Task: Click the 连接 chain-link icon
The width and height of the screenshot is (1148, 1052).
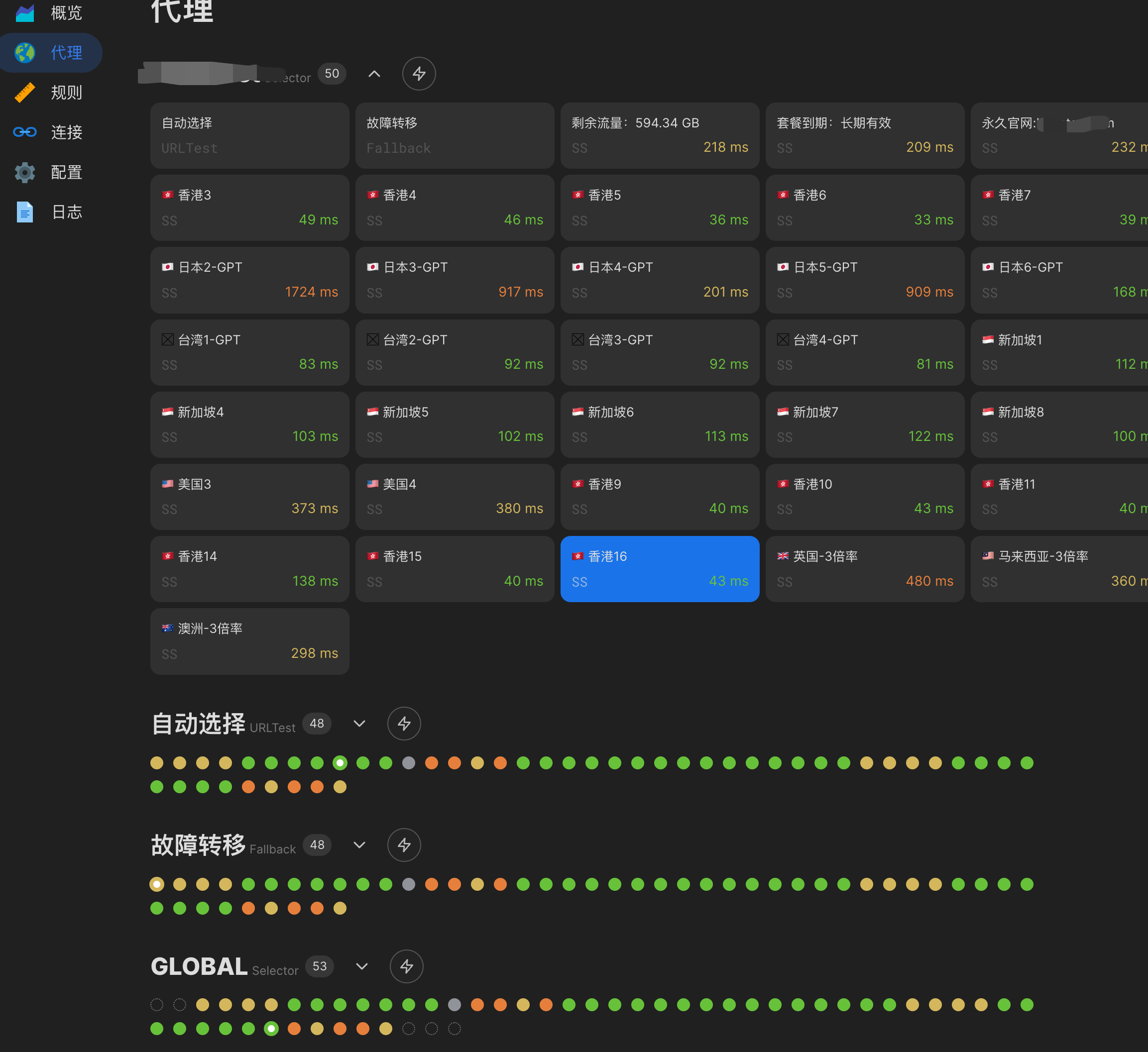Action: click(x=25, y=132)
